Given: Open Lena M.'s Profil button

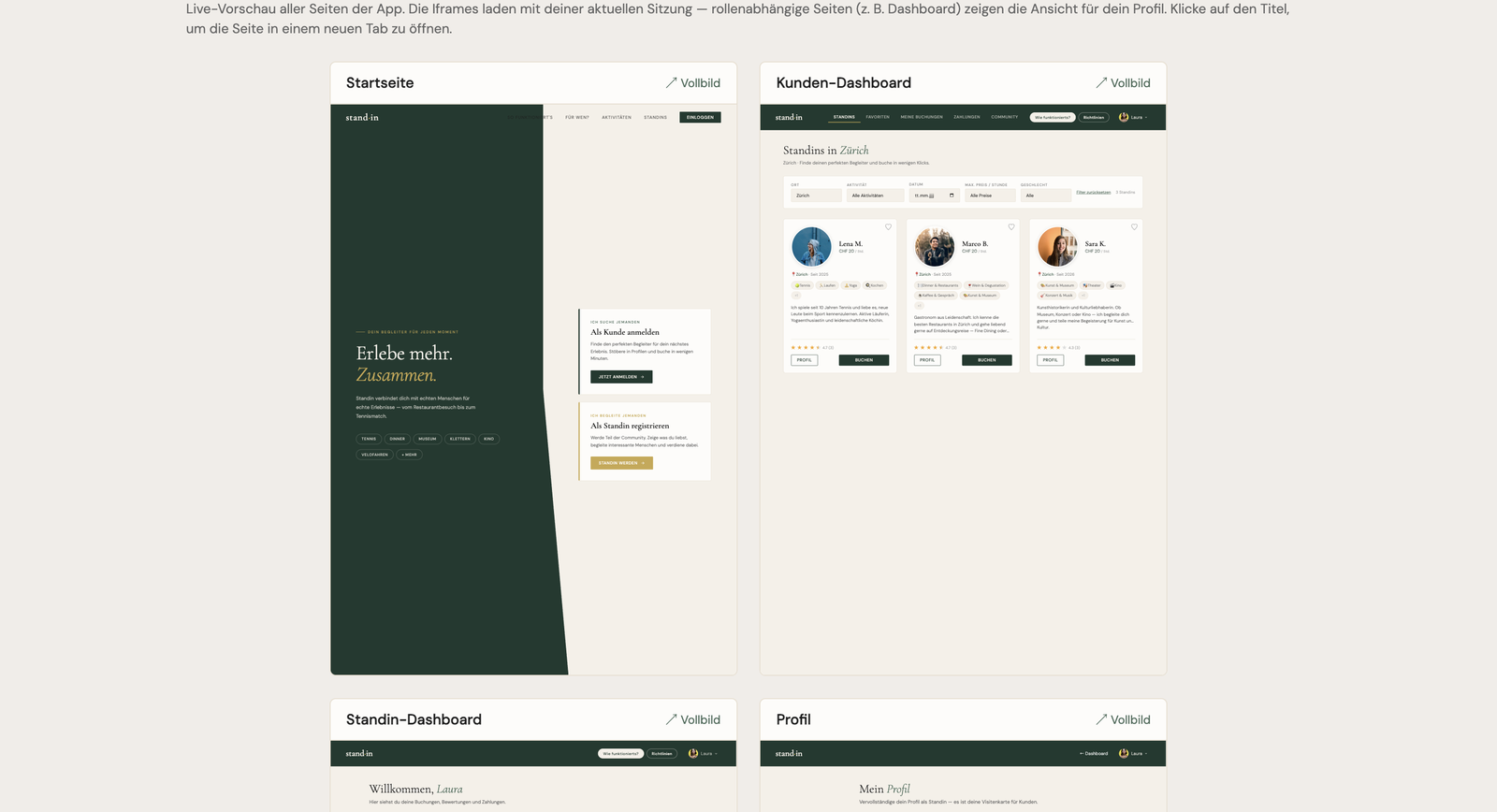Looking at the screenshot, I should tap(805, 360).
